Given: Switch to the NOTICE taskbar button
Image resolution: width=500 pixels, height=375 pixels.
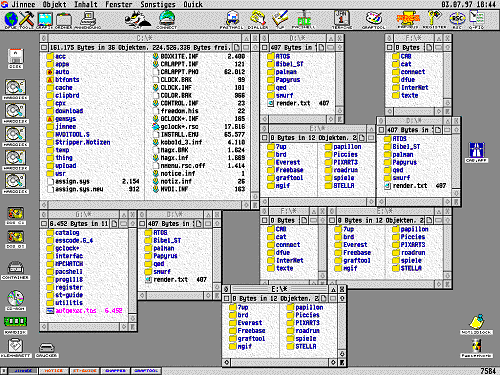Looking at the screenshot, I should click(x=54, y=371).
